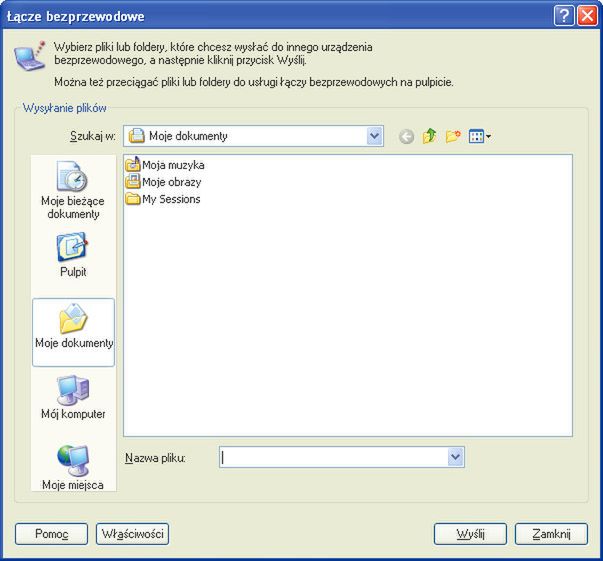The image size is (603, 561).
Task: Open Moje bieżące dokumenty in places bar
Action: [x=73, y=190]
